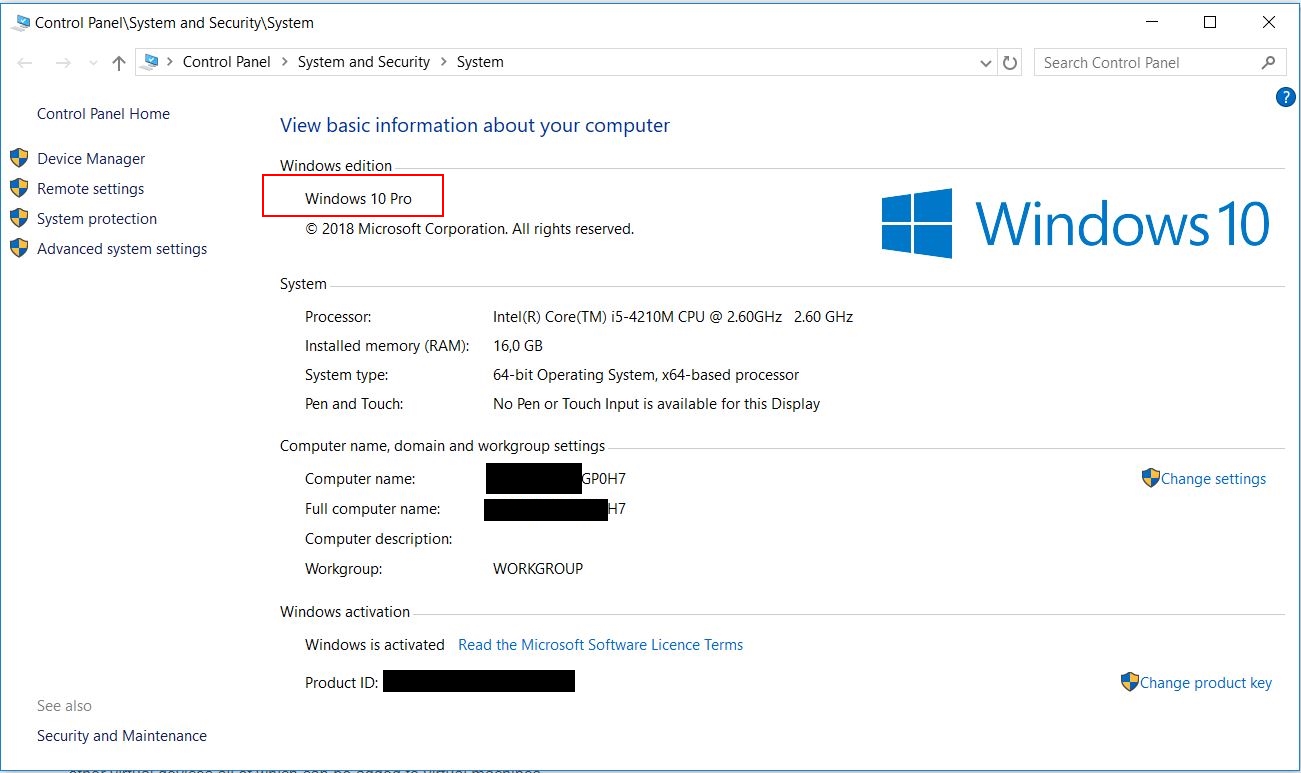Read the Microsoft Software Licence Terms
The height and width of the screenshot is (773, 1301).
[x=600, y=644]
